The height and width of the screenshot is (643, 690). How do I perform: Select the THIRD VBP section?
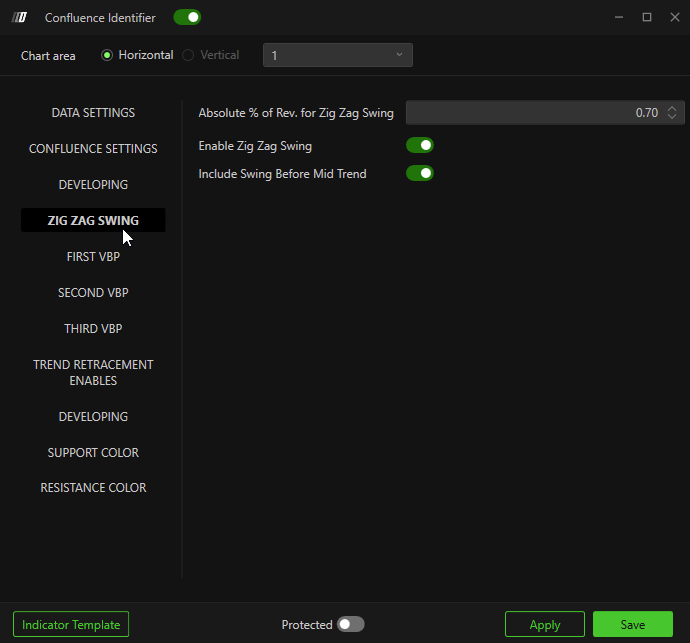[x=93, y=329]
